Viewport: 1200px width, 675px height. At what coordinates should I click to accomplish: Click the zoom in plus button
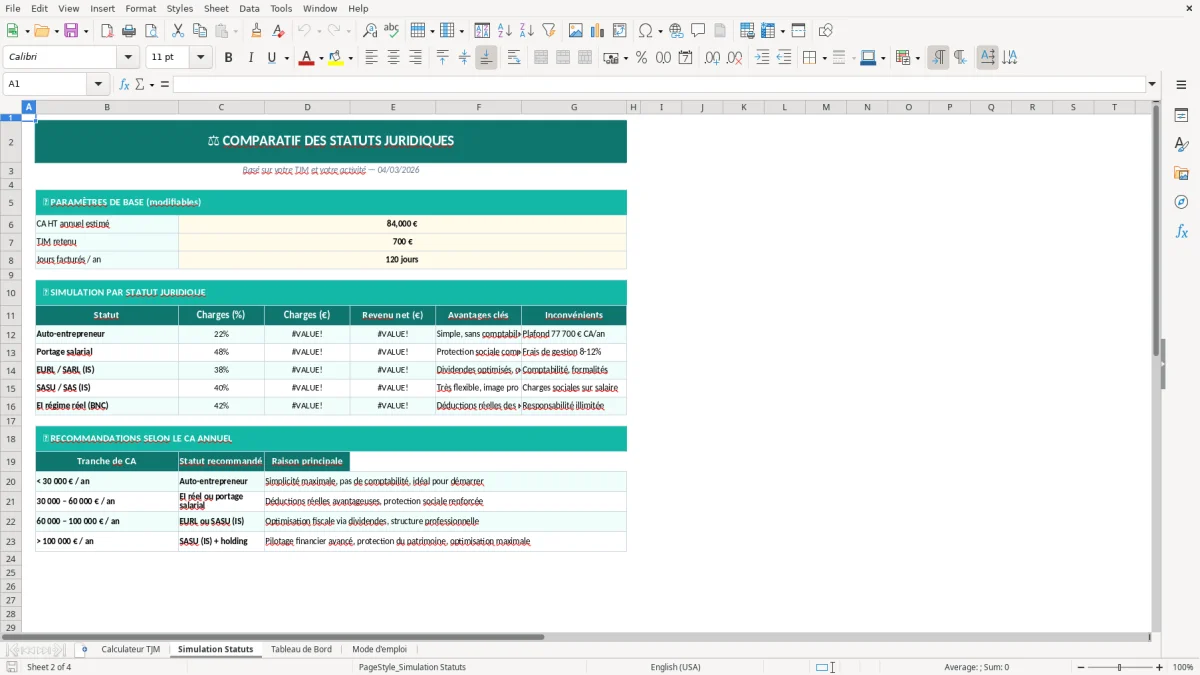pyautogui.click(x=1160, y=667)
